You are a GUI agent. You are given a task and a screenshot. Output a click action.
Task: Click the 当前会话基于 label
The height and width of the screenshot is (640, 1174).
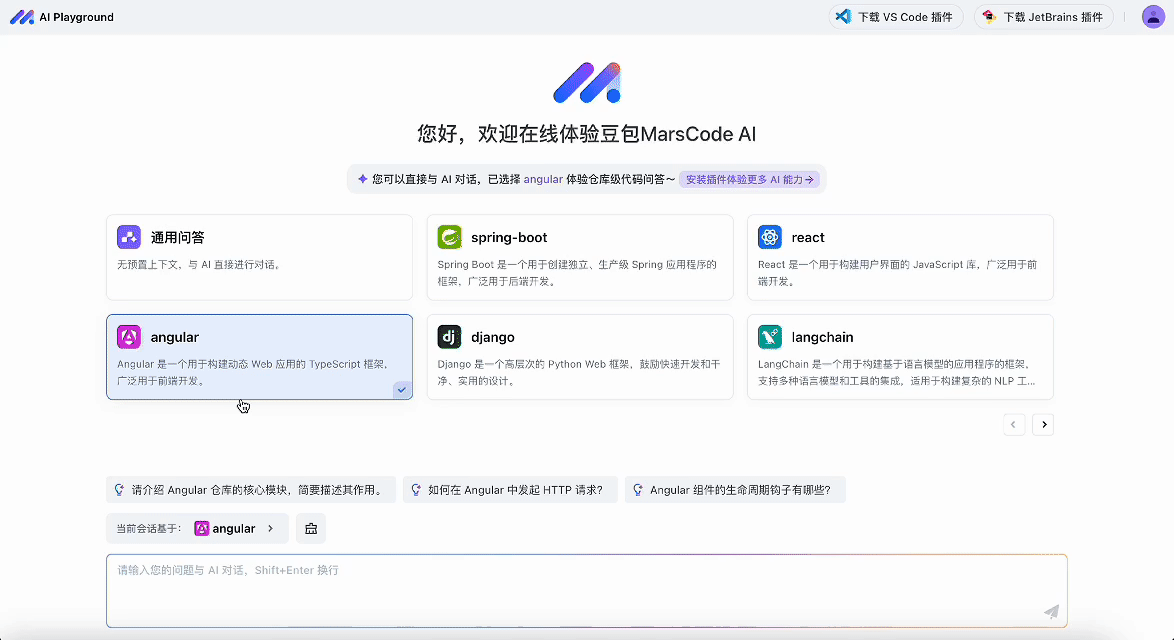pos(149,528)
